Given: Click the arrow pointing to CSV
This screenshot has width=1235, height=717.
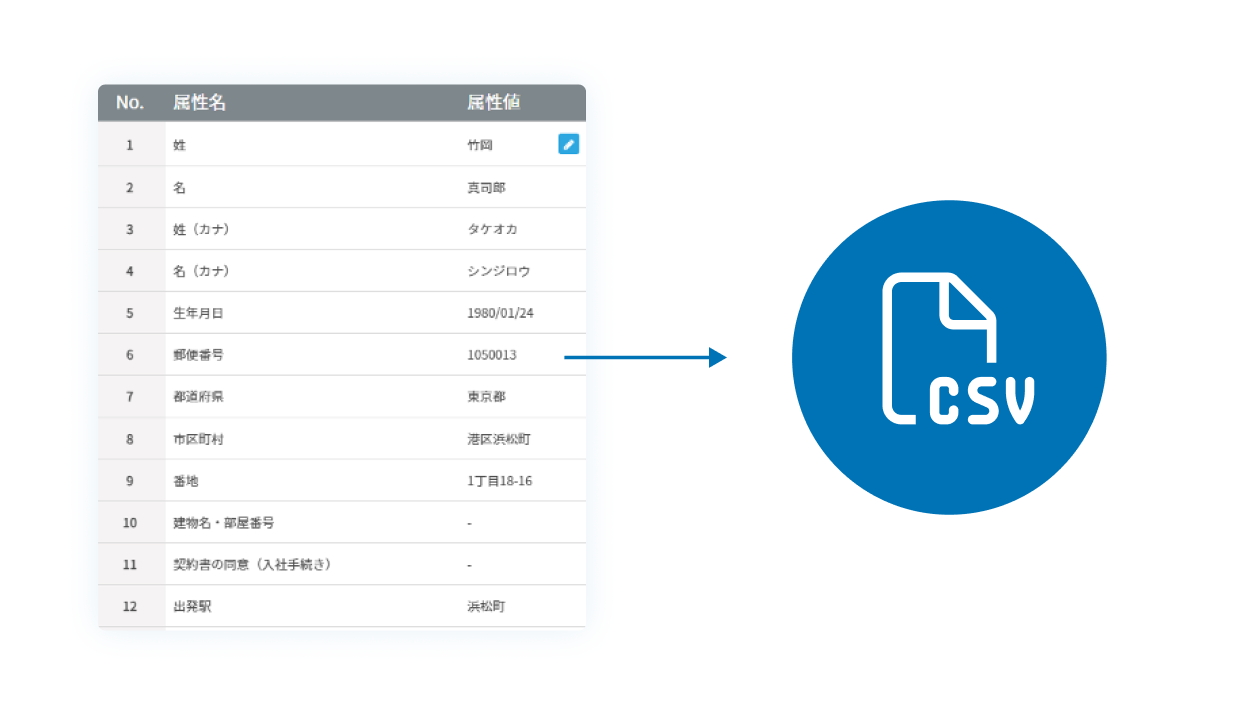Looking at the screenshot, I should coord(645,357).
